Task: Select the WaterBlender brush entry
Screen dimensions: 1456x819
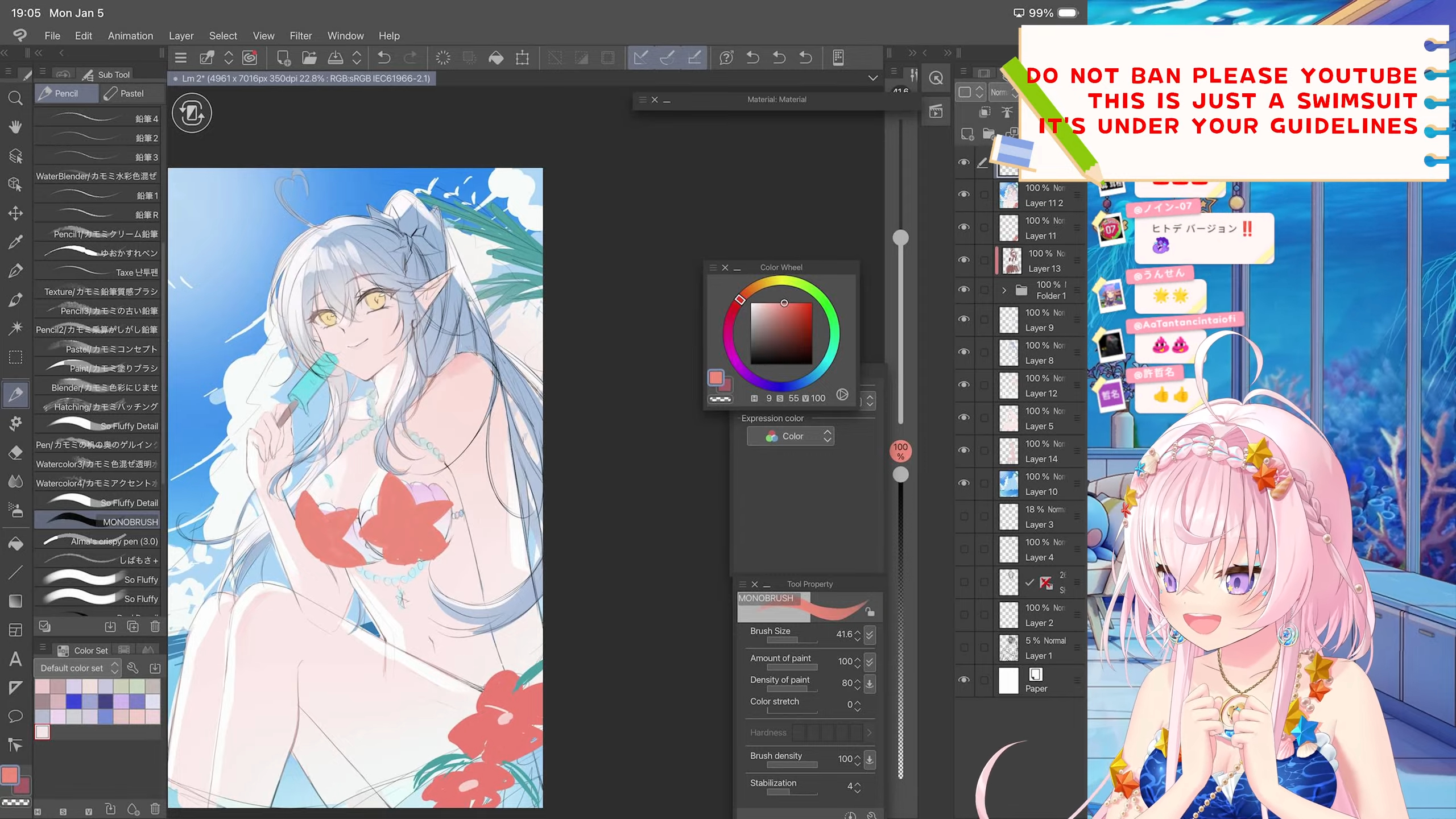Action: (x=97, y=176)
